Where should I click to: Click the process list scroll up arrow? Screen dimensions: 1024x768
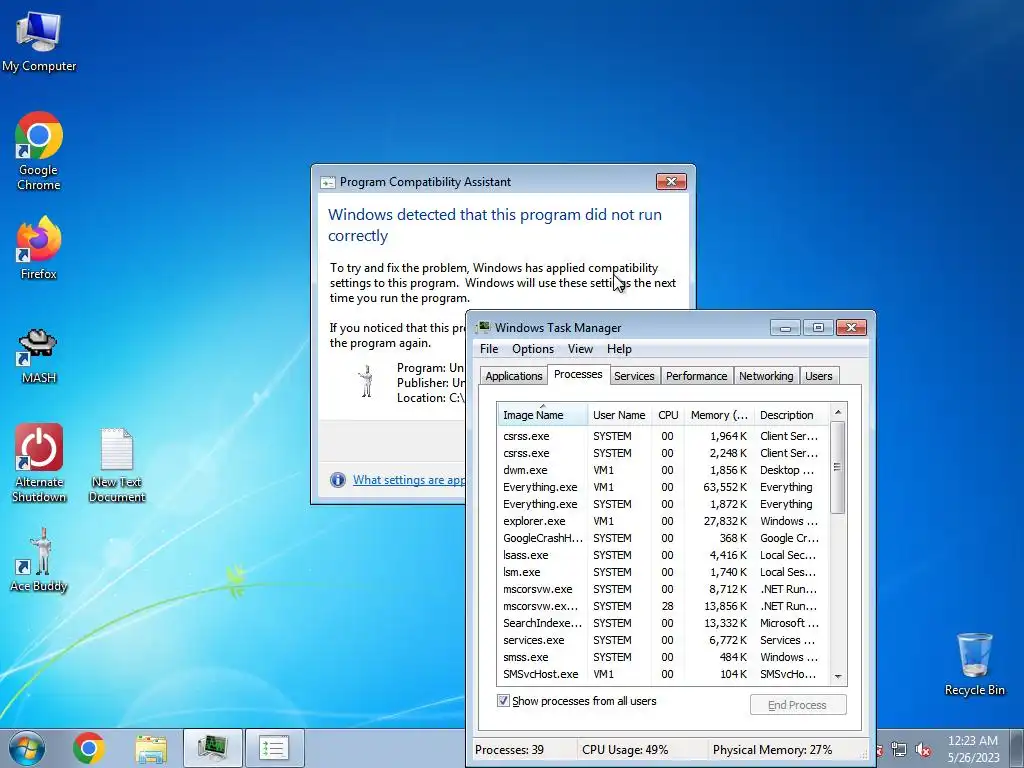click(838, 412)
